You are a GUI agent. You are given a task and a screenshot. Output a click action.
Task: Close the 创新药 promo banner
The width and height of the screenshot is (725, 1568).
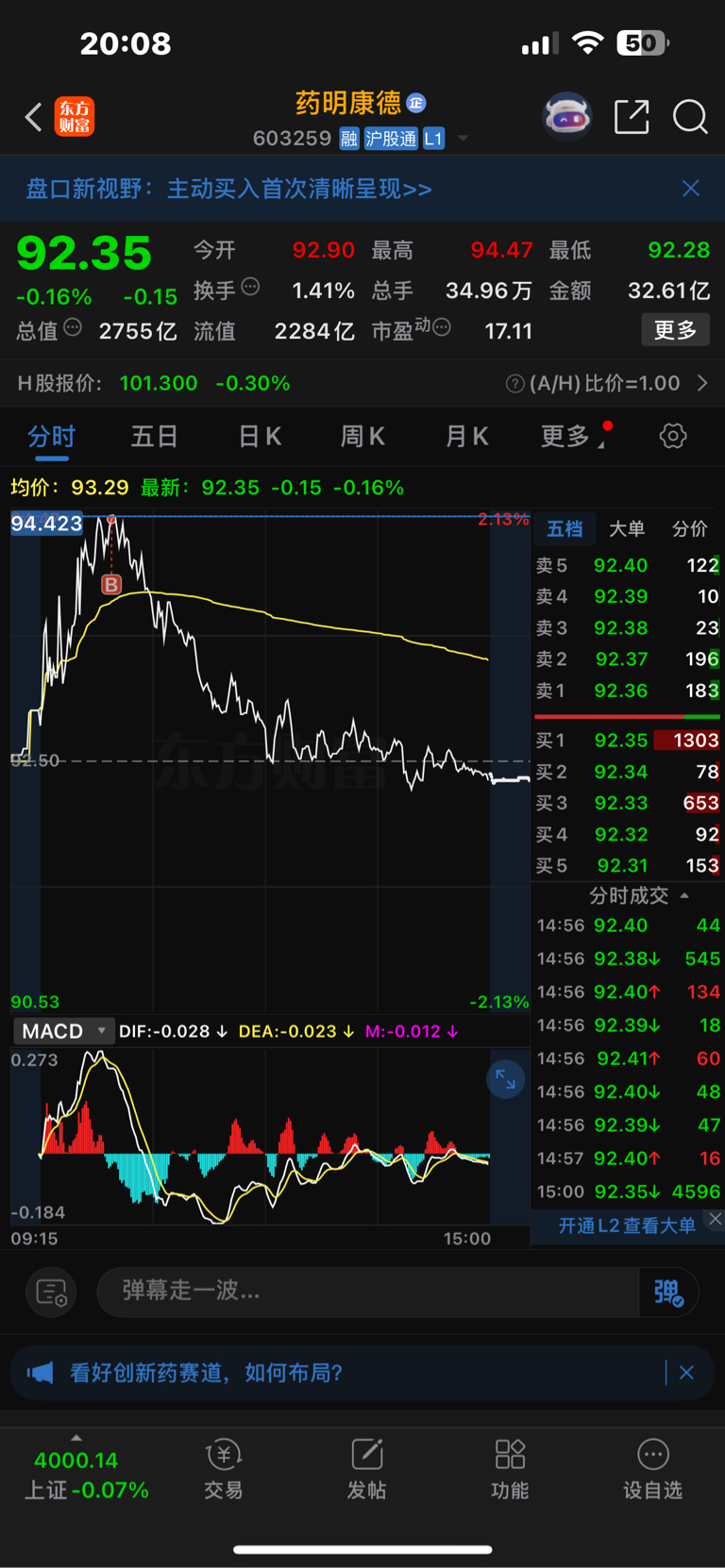pos(686,1373)
